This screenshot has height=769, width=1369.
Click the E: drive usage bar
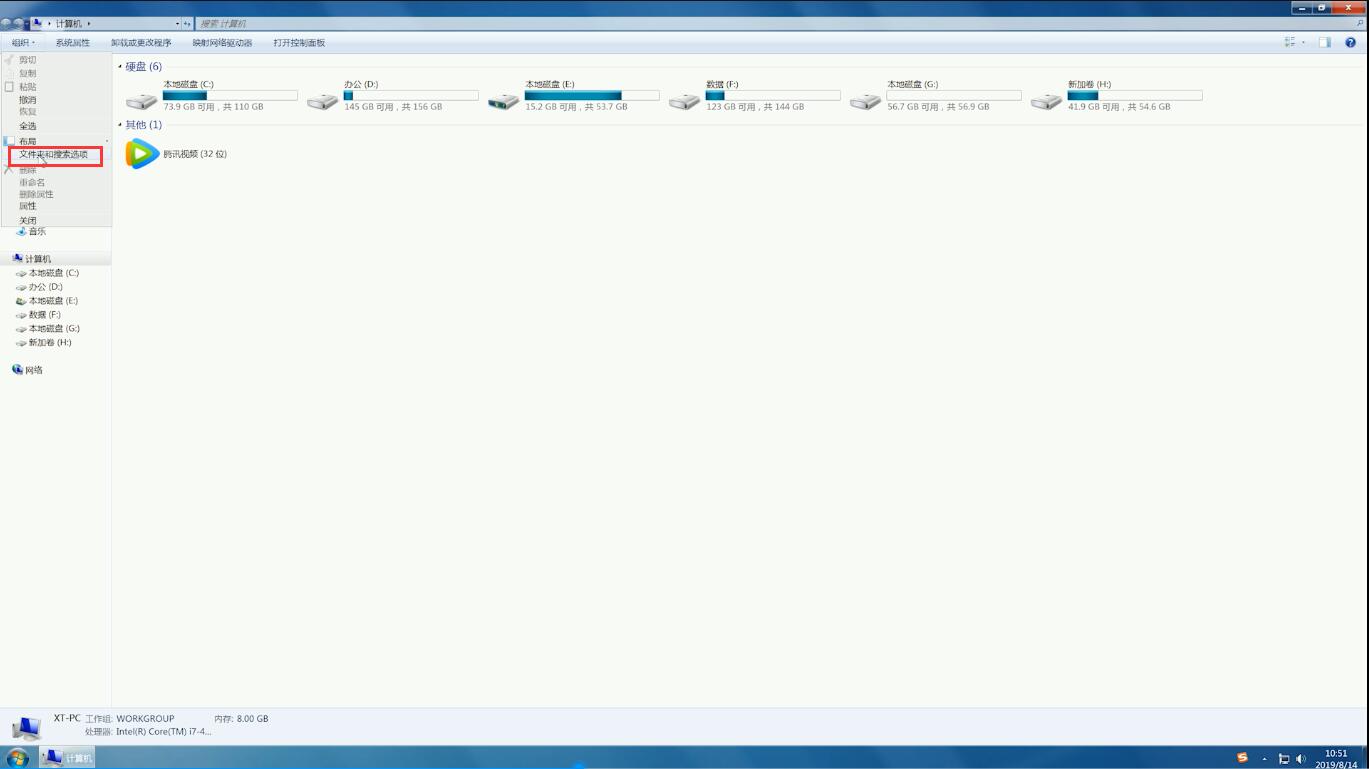click(592, 96)
